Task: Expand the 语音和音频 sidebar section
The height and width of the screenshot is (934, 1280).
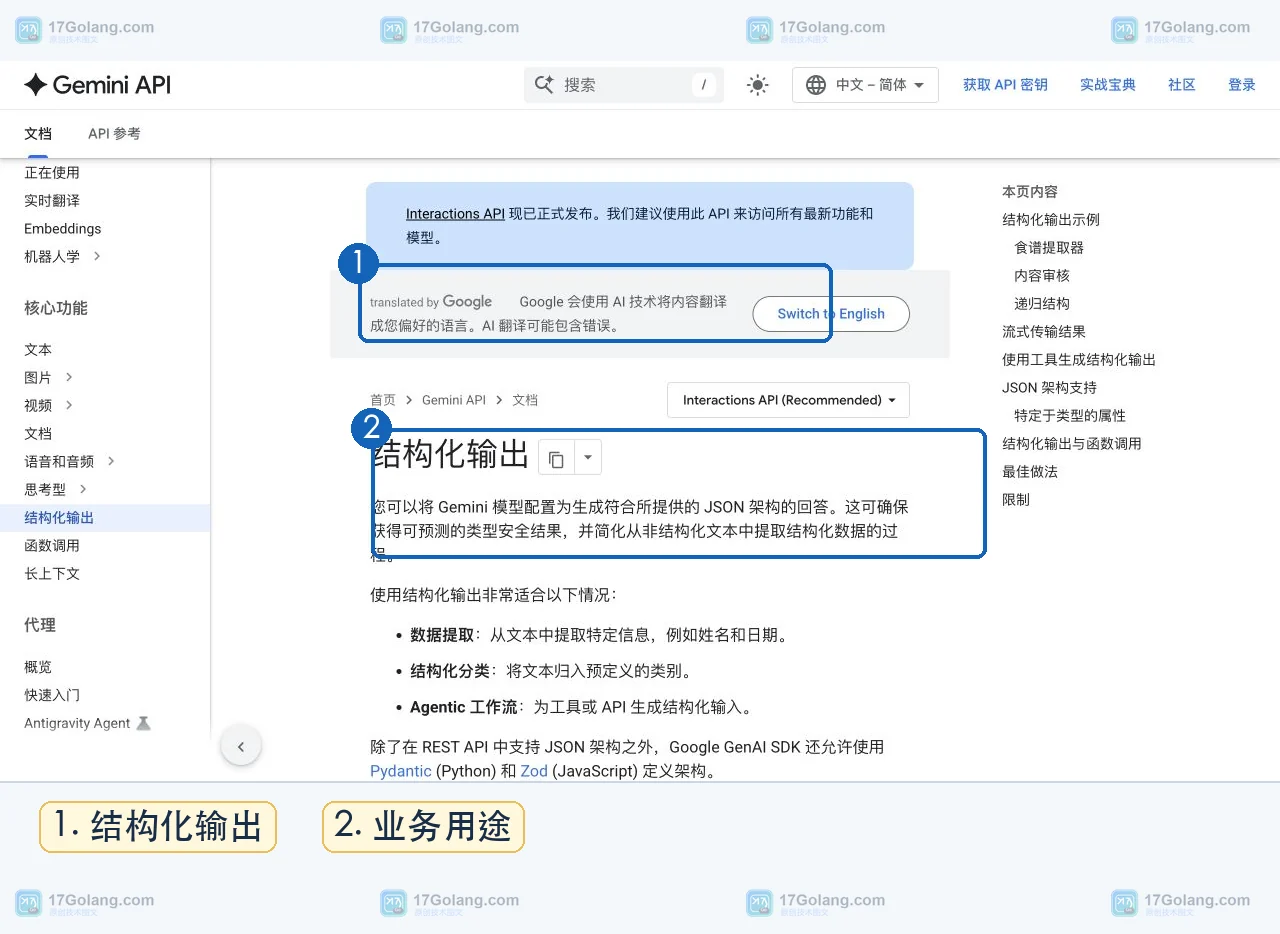Action: click(111, 461)
